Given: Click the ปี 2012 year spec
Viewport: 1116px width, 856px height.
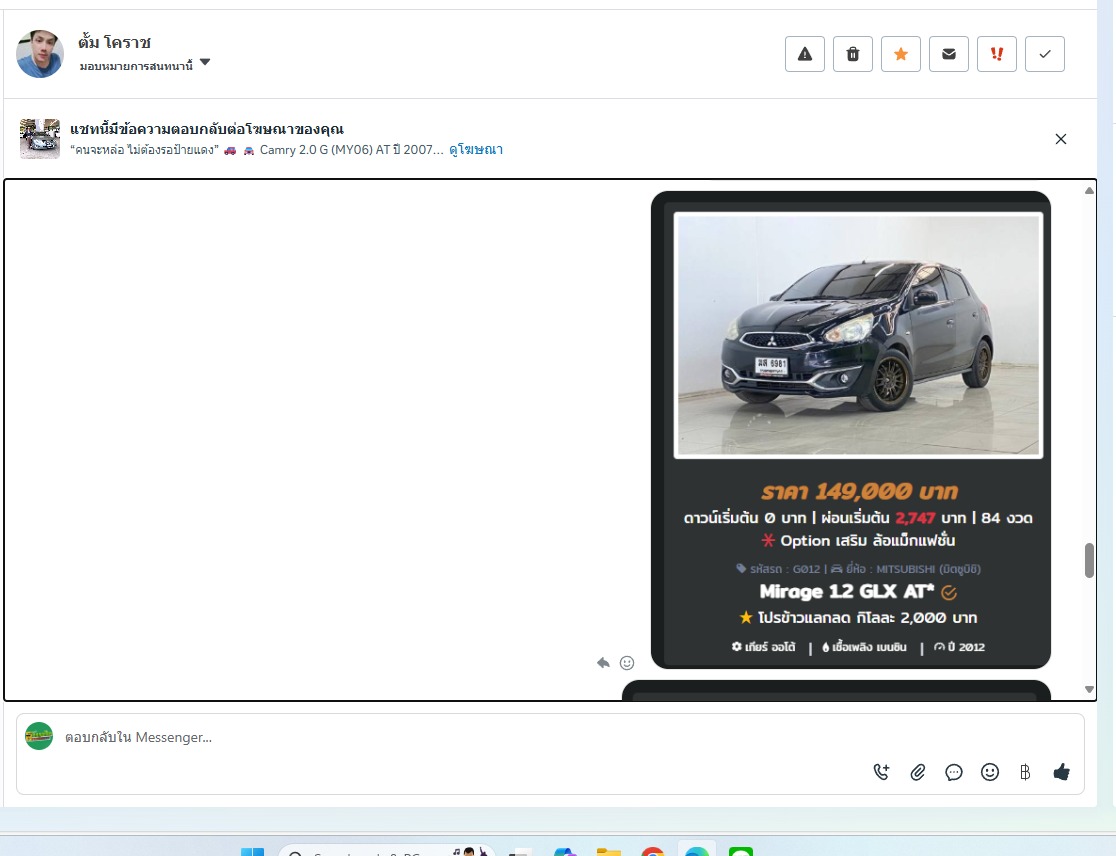Looking at the screenshot, I should [x=959, y=647].
